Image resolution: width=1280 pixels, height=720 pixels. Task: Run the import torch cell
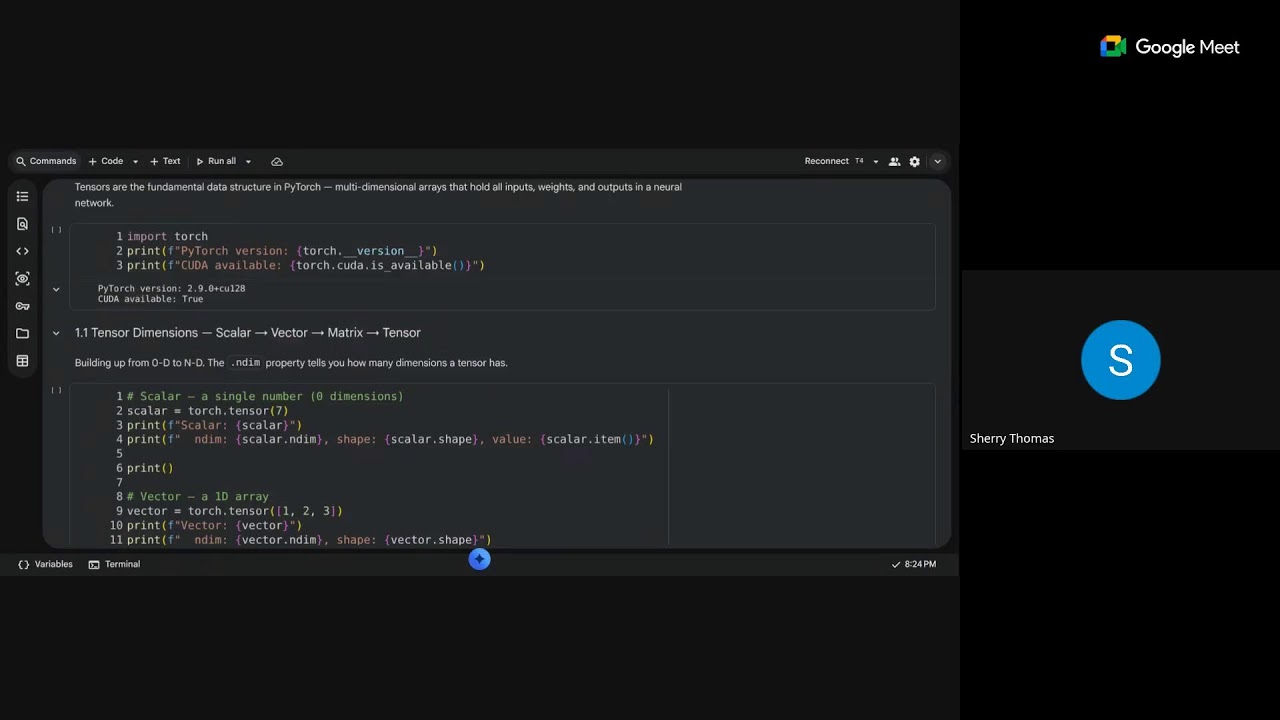56,230
